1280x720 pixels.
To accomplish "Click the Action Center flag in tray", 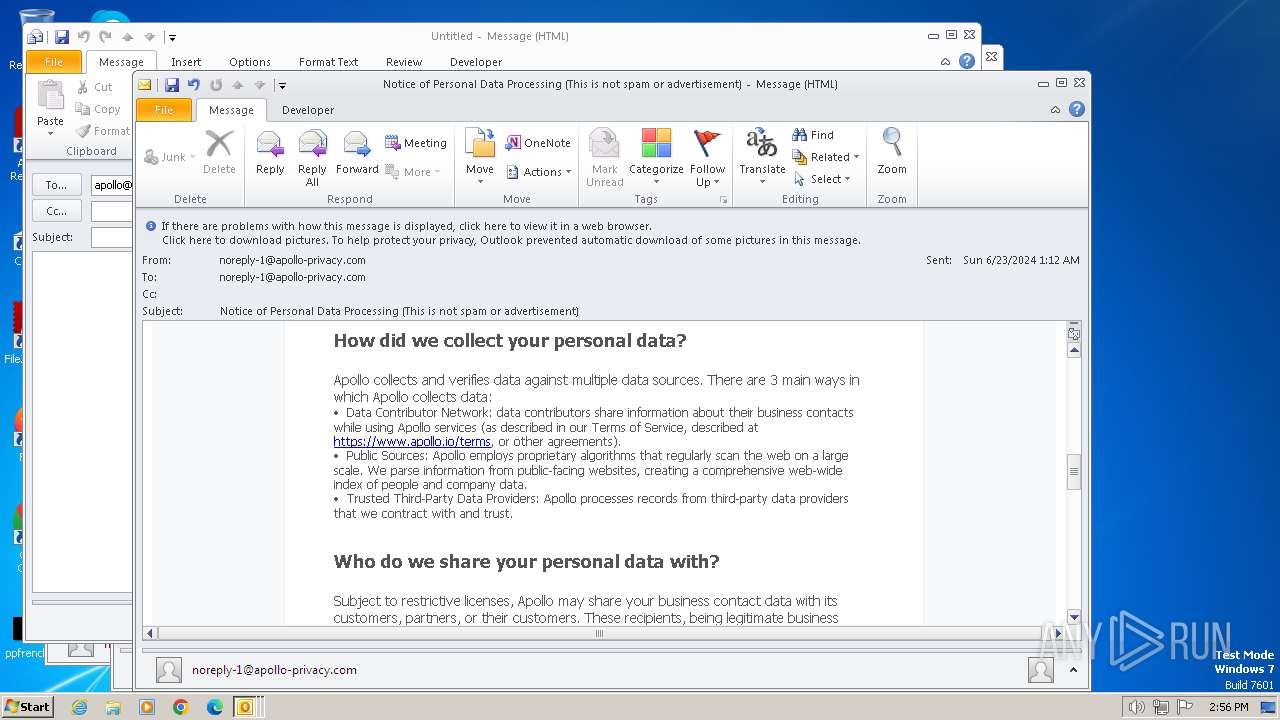I will point(1183,707).
